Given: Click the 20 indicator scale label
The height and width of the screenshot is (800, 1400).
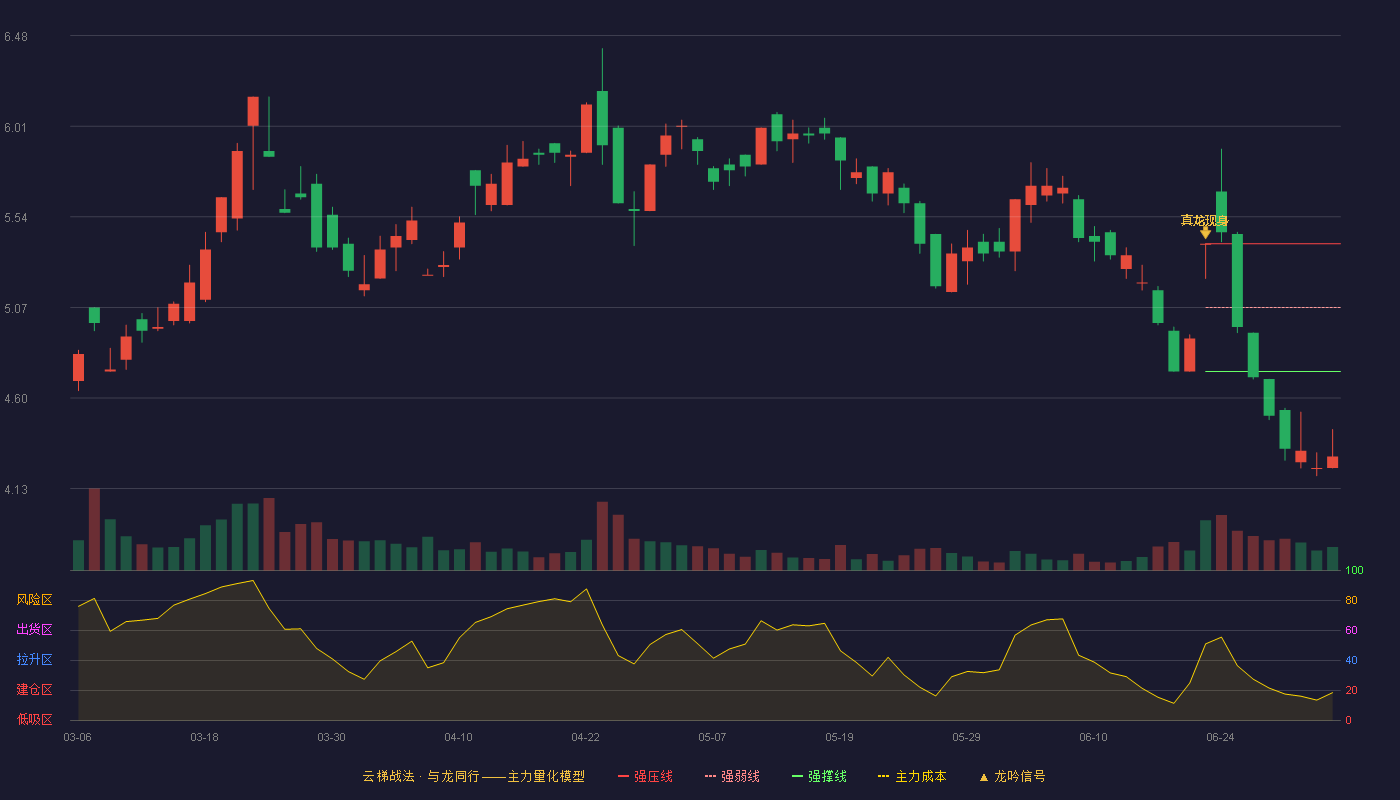Looking at the screenshot, I should (1351, 691).
